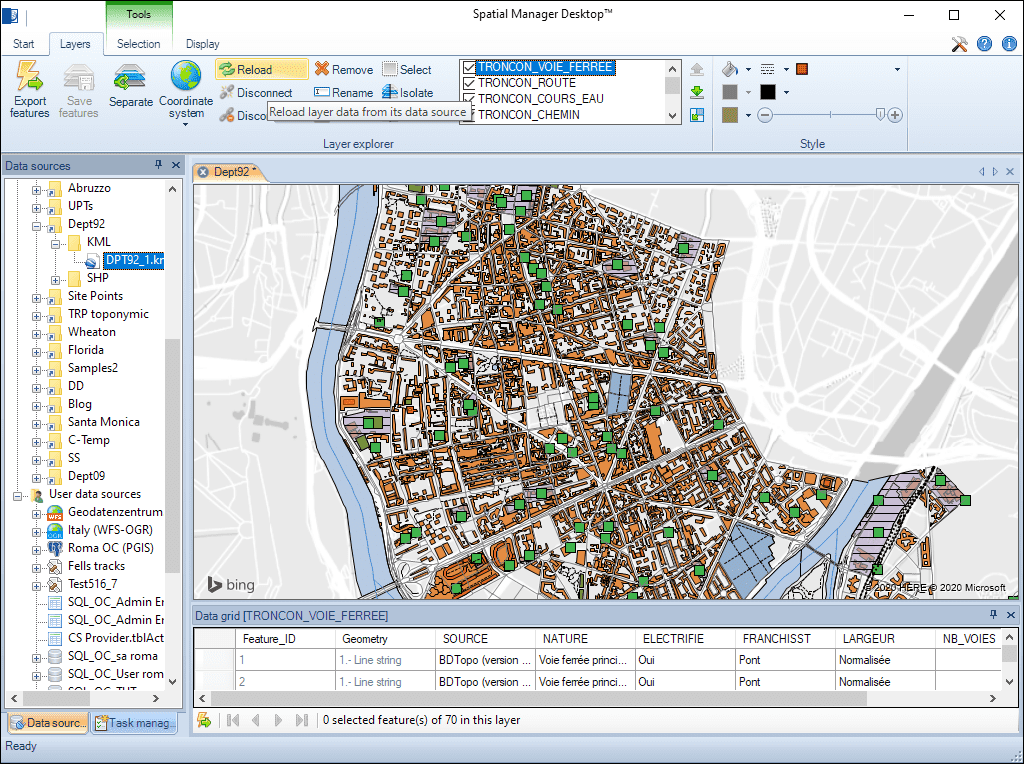Click the data grid horizontal scrollbar
1024x764 pixels.
tap(539, 698)
